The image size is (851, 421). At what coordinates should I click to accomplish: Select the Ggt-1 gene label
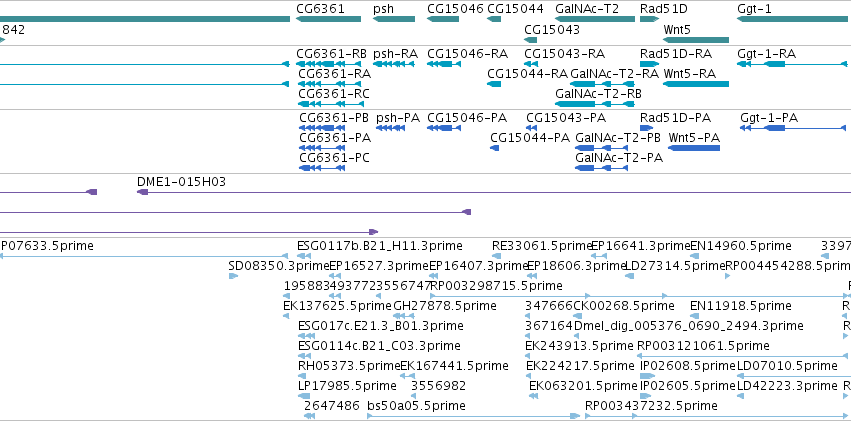tap(754, 9)
